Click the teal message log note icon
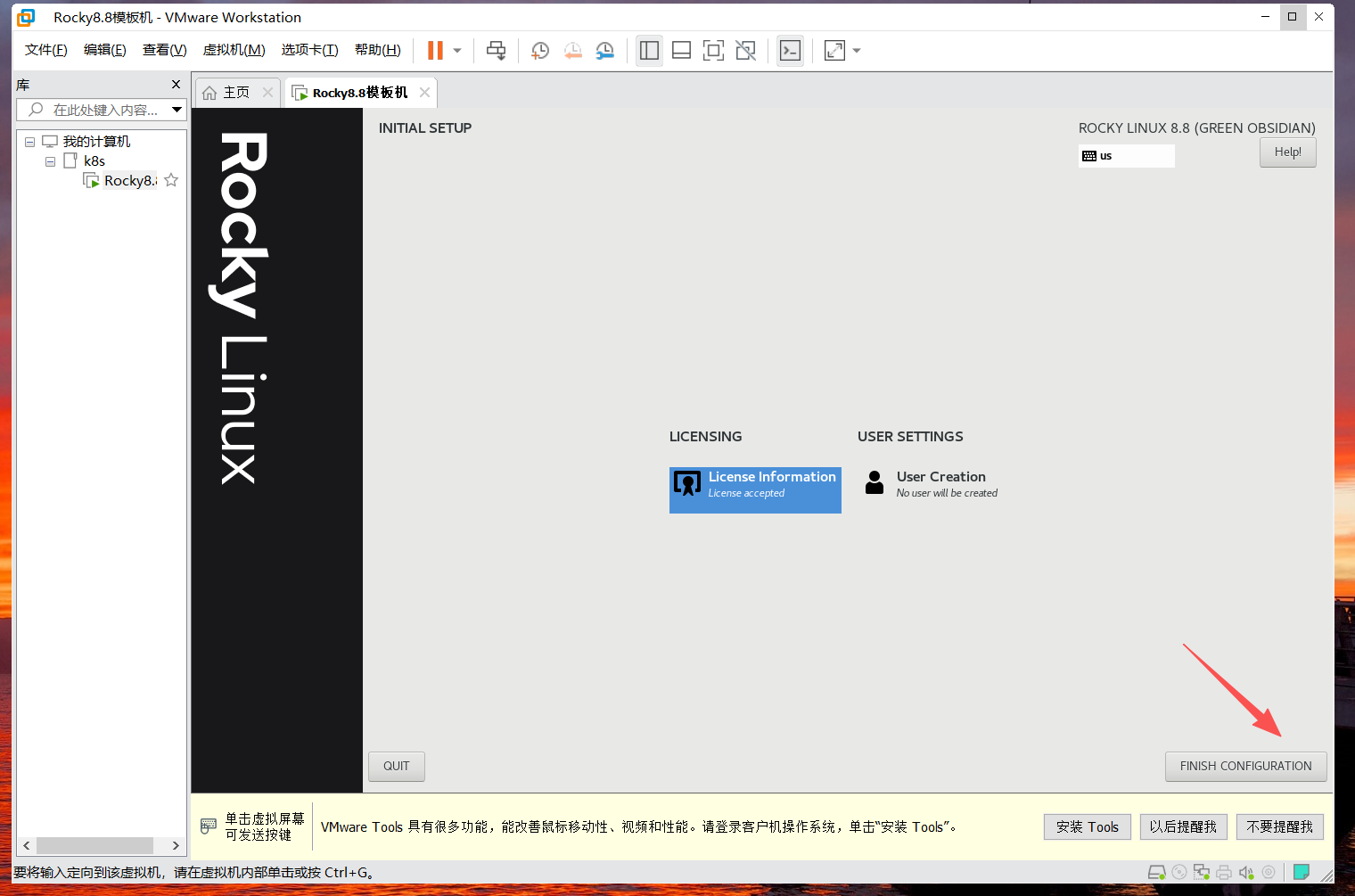 point(1302,872)
